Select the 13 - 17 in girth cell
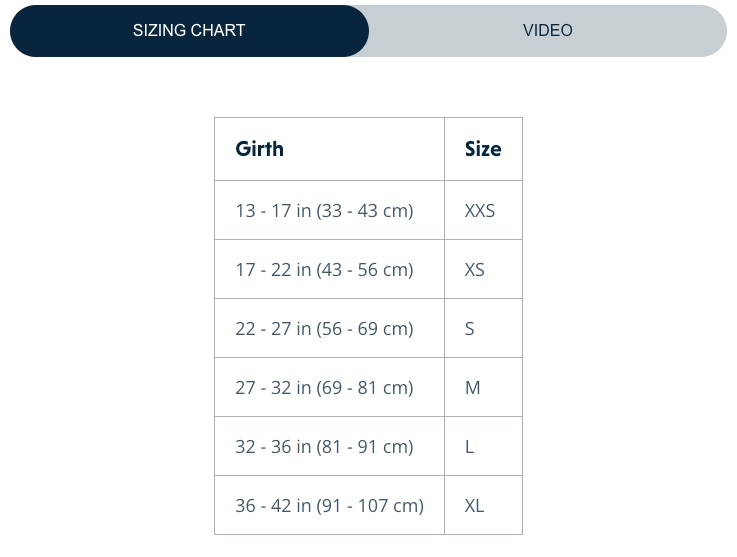This screenshot has width=737, height=557. coord(329,210)
